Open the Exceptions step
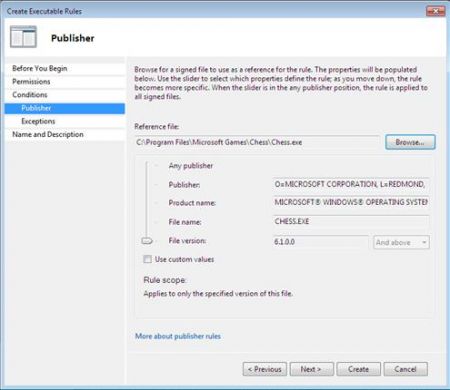 [65, 121]
